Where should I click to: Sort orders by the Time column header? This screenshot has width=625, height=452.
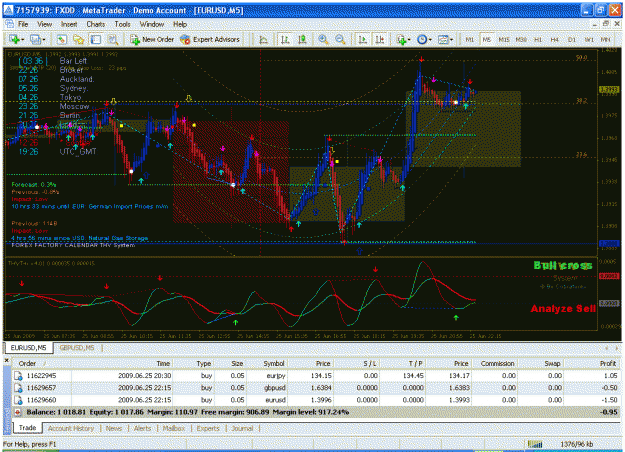122,364
